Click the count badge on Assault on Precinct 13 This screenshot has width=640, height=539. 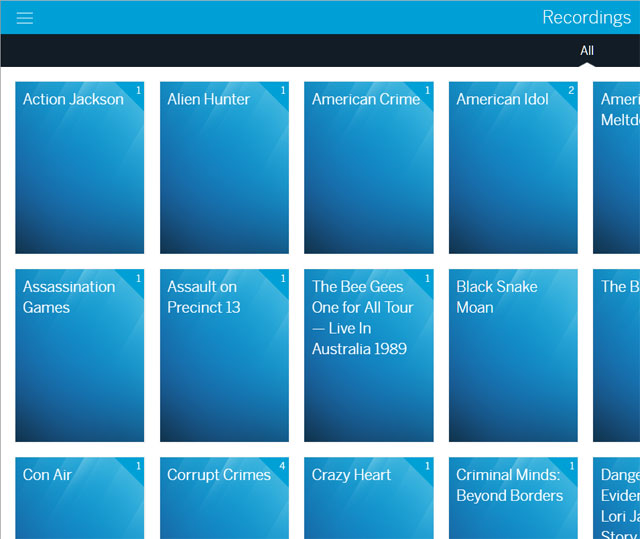click(283, 278)
